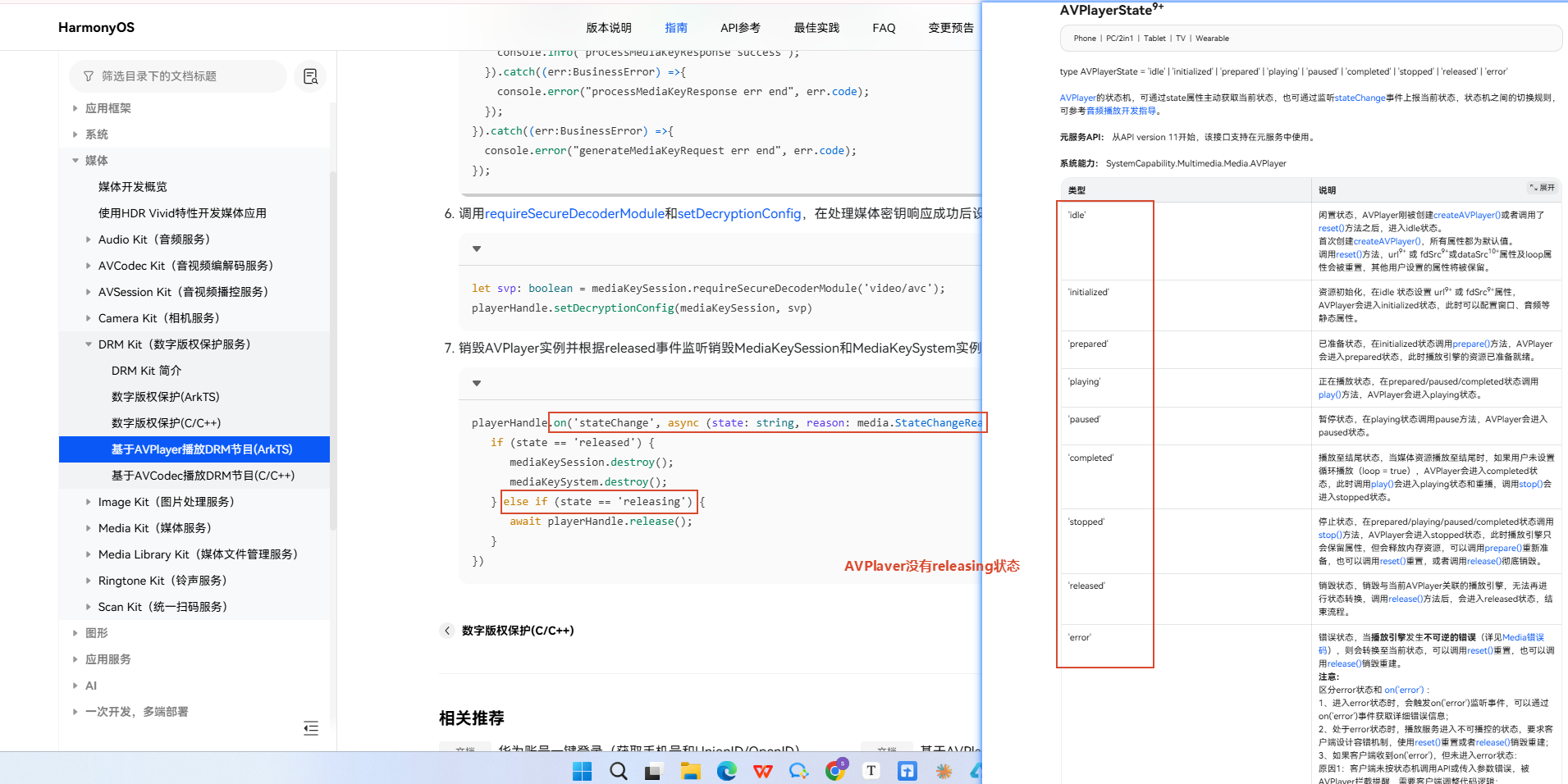Open setDecryptionConfig link in step 6
Screen dimensions: 1568x784
point(739,213)
